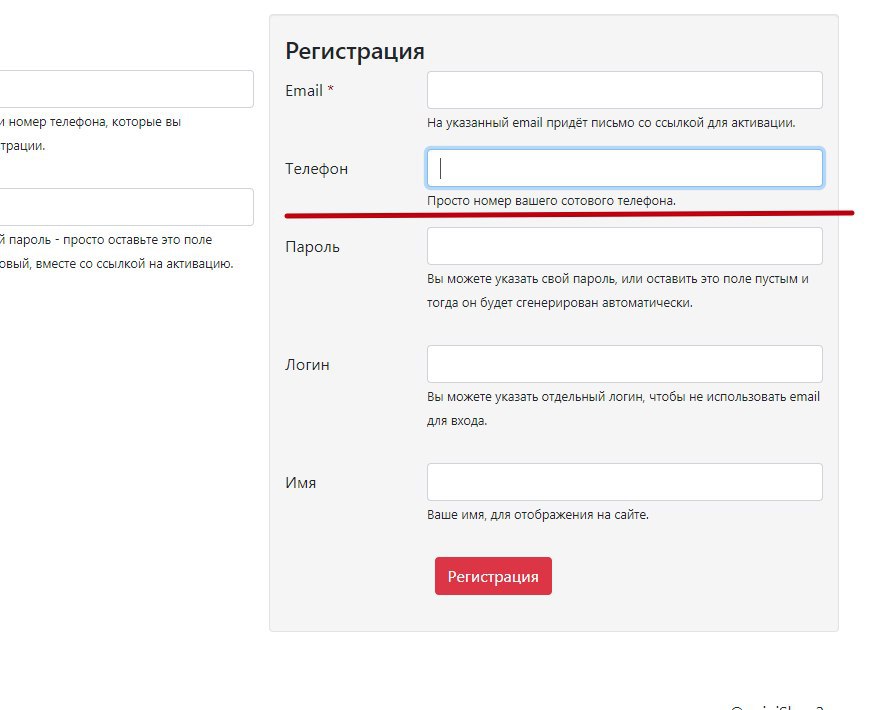Focus the Телефон input field
Image resolution: width=889 pixels, height=710 pixels.
click(624, 168)
